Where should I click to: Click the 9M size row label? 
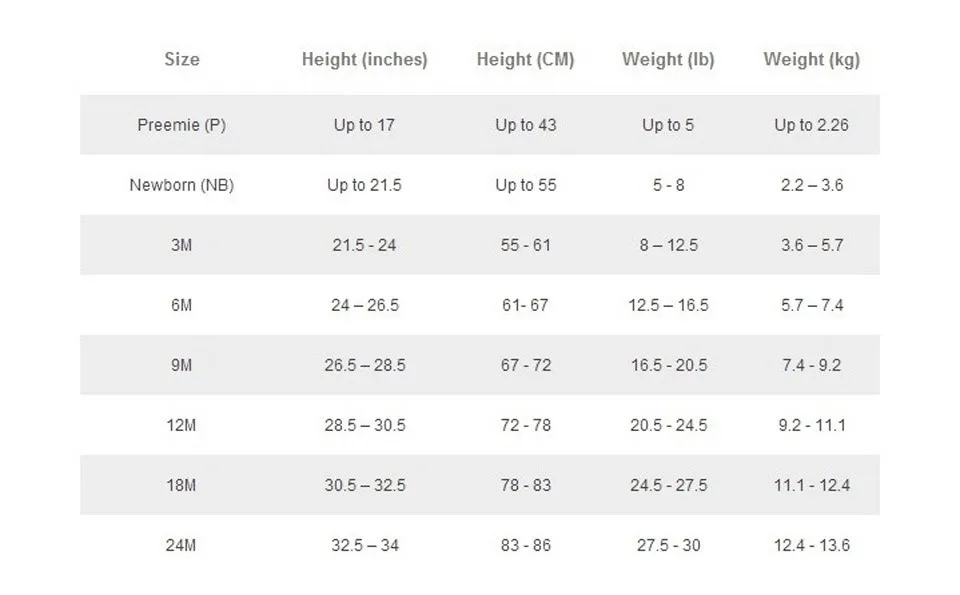click(x=182, y=365)
